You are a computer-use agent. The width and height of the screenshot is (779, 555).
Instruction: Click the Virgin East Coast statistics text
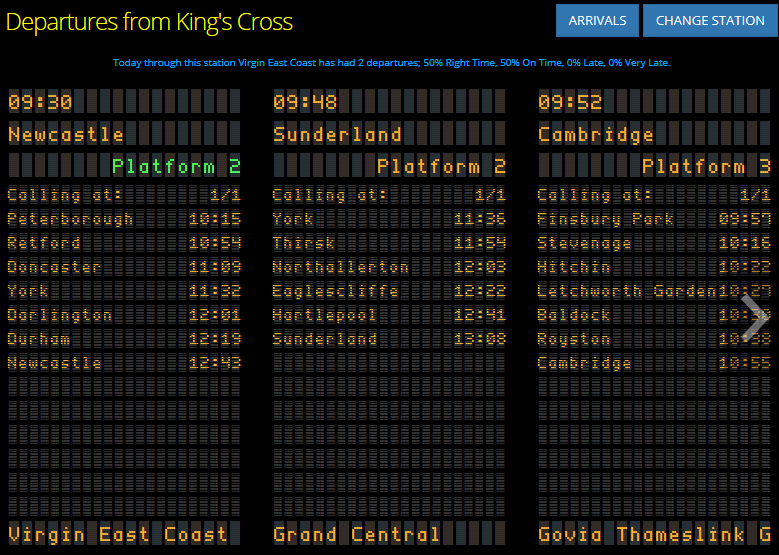(x=392, y=63)
